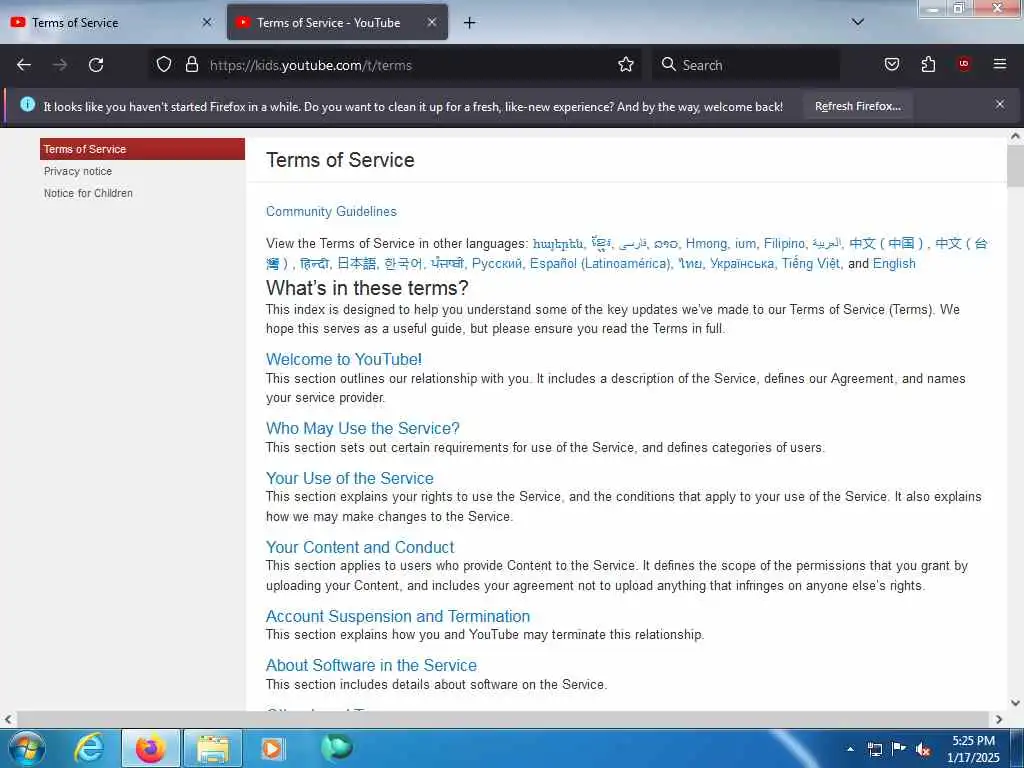Bookmark this page with the star icon
This screenshot has width=1024, height=768.
[626, 65]
